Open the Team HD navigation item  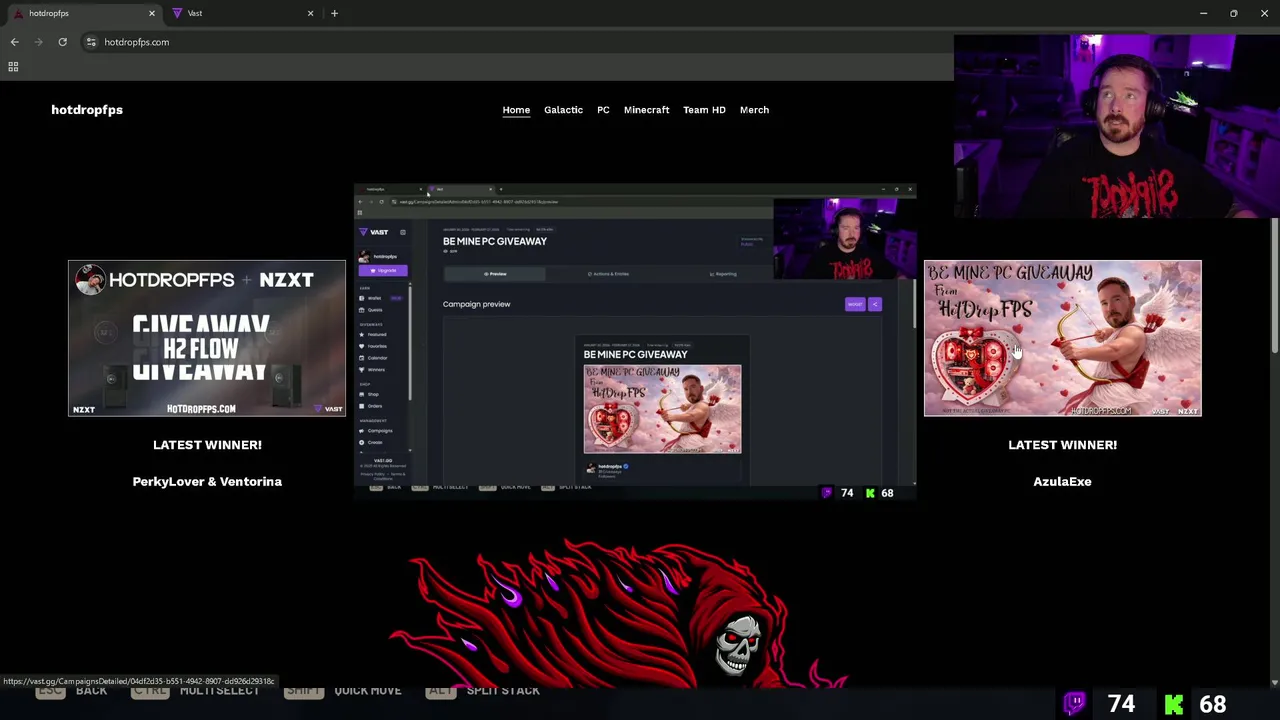[x=704, y=110]
